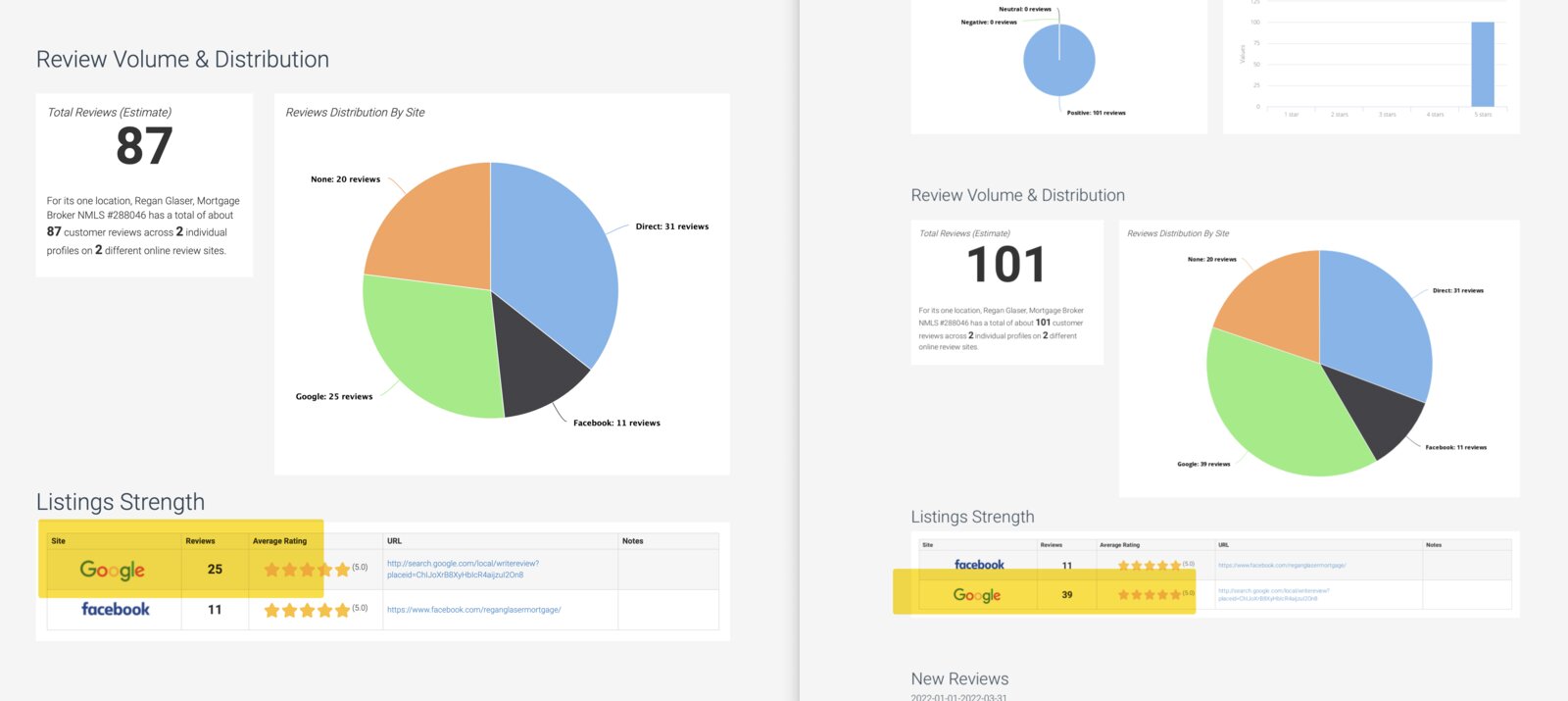Open the facebook URL in the 101-review report
Image resolution: width=1568 pixels, height=701 pixels.
1282,566
